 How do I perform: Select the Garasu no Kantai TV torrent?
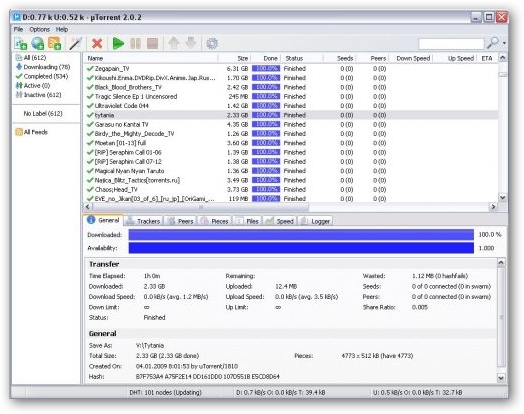click(291, 124)
